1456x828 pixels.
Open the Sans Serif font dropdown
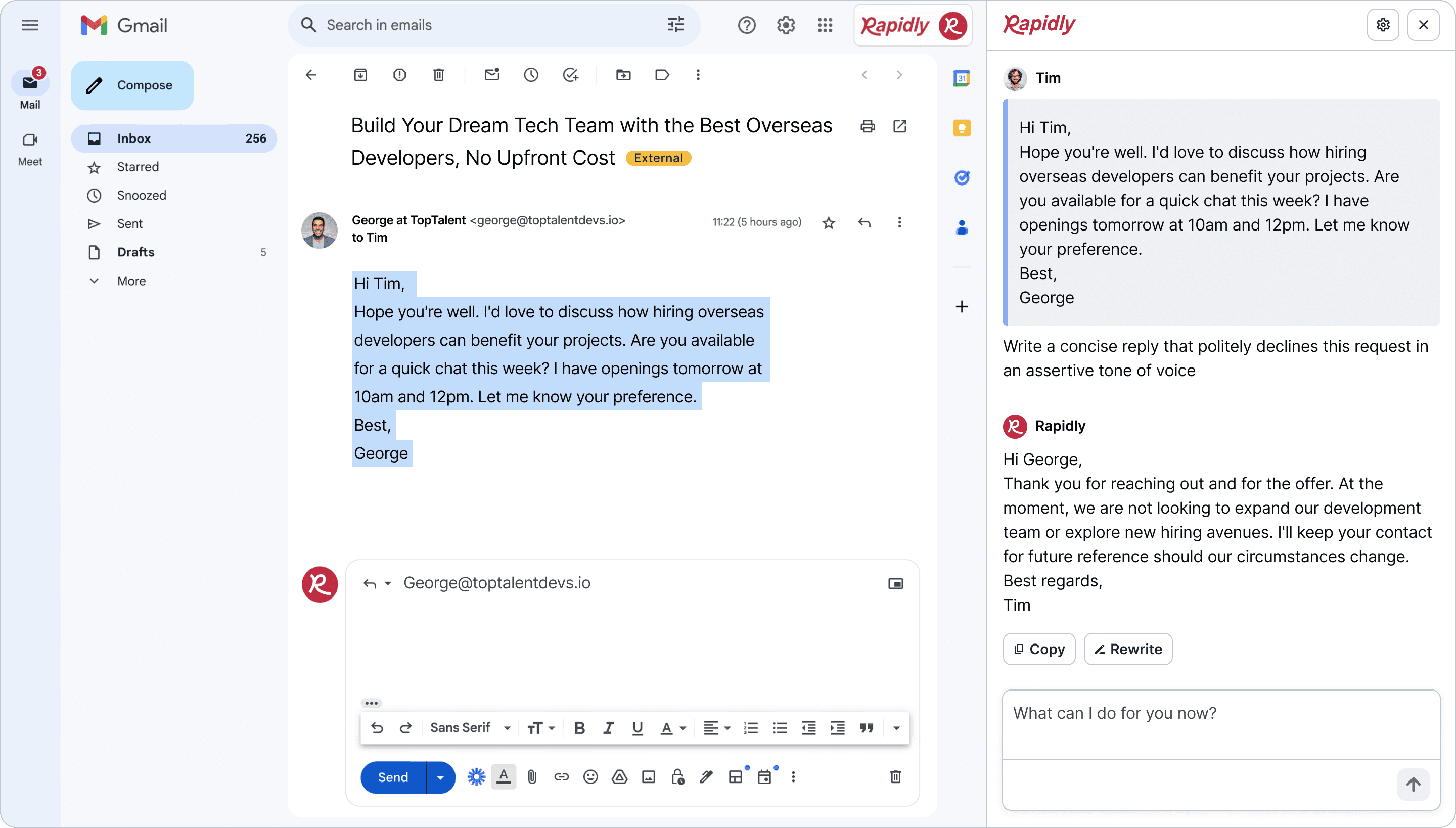click(469, 727)
